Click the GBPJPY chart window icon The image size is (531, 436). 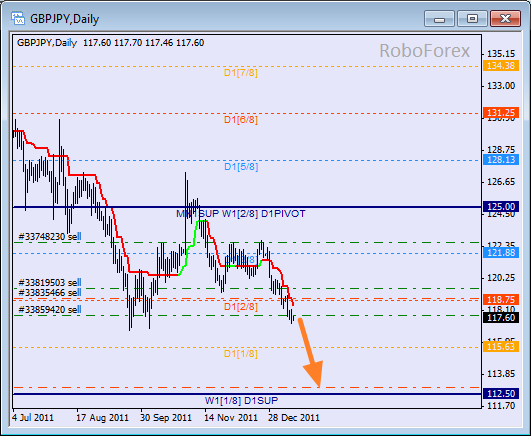pyautogui.click(x=18, y=18)
